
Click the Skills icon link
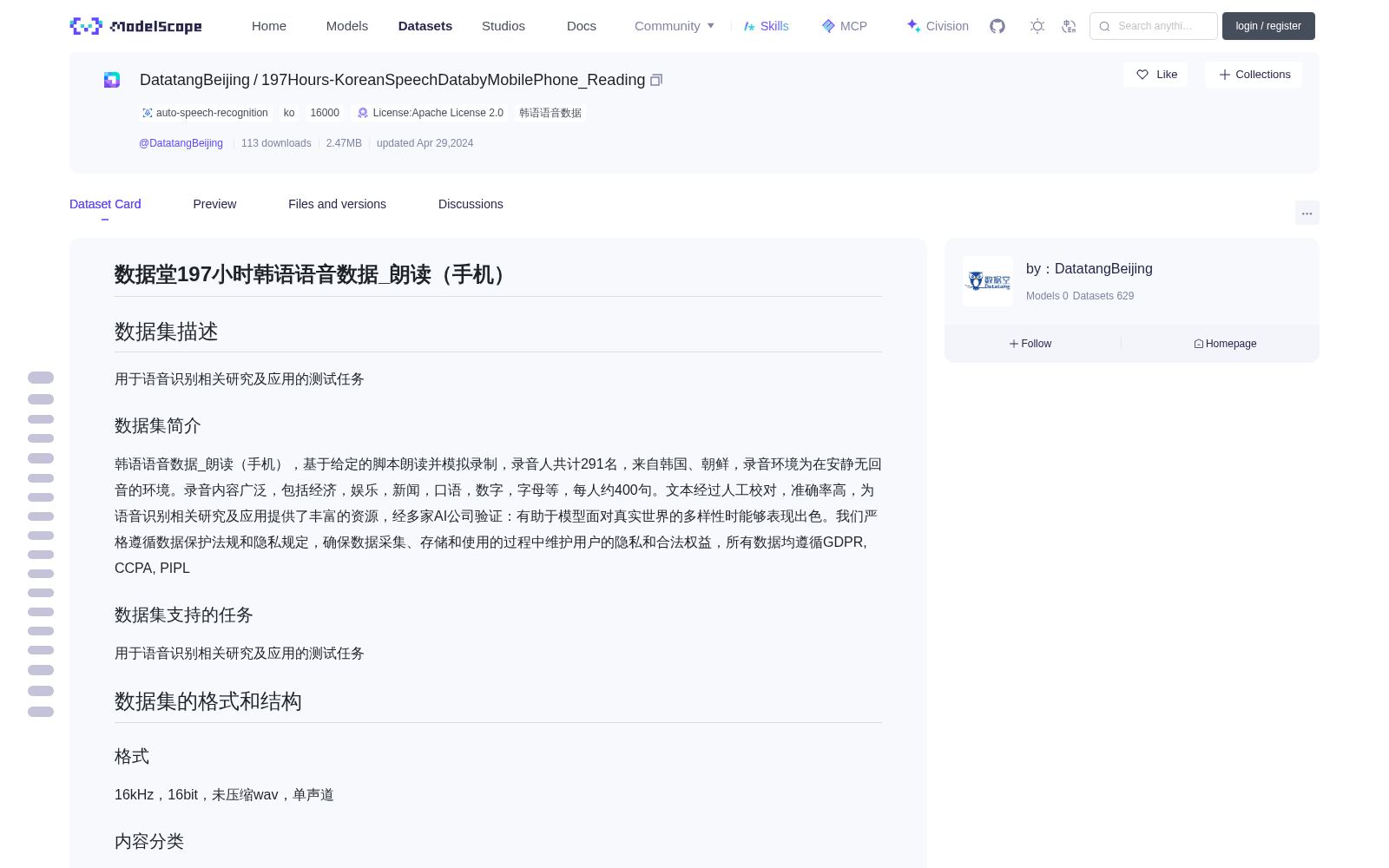[766, 26]
